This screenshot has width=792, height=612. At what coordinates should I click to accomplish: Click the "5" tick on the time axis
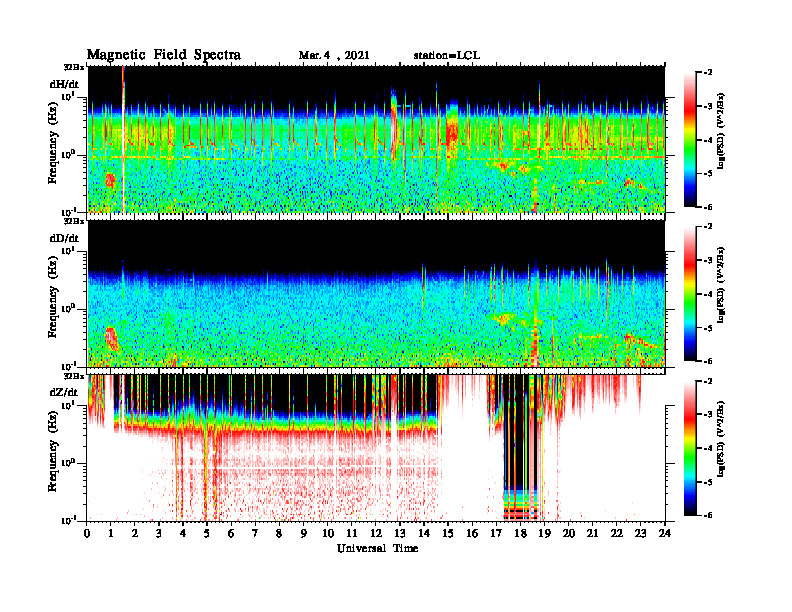pos(207,534)
